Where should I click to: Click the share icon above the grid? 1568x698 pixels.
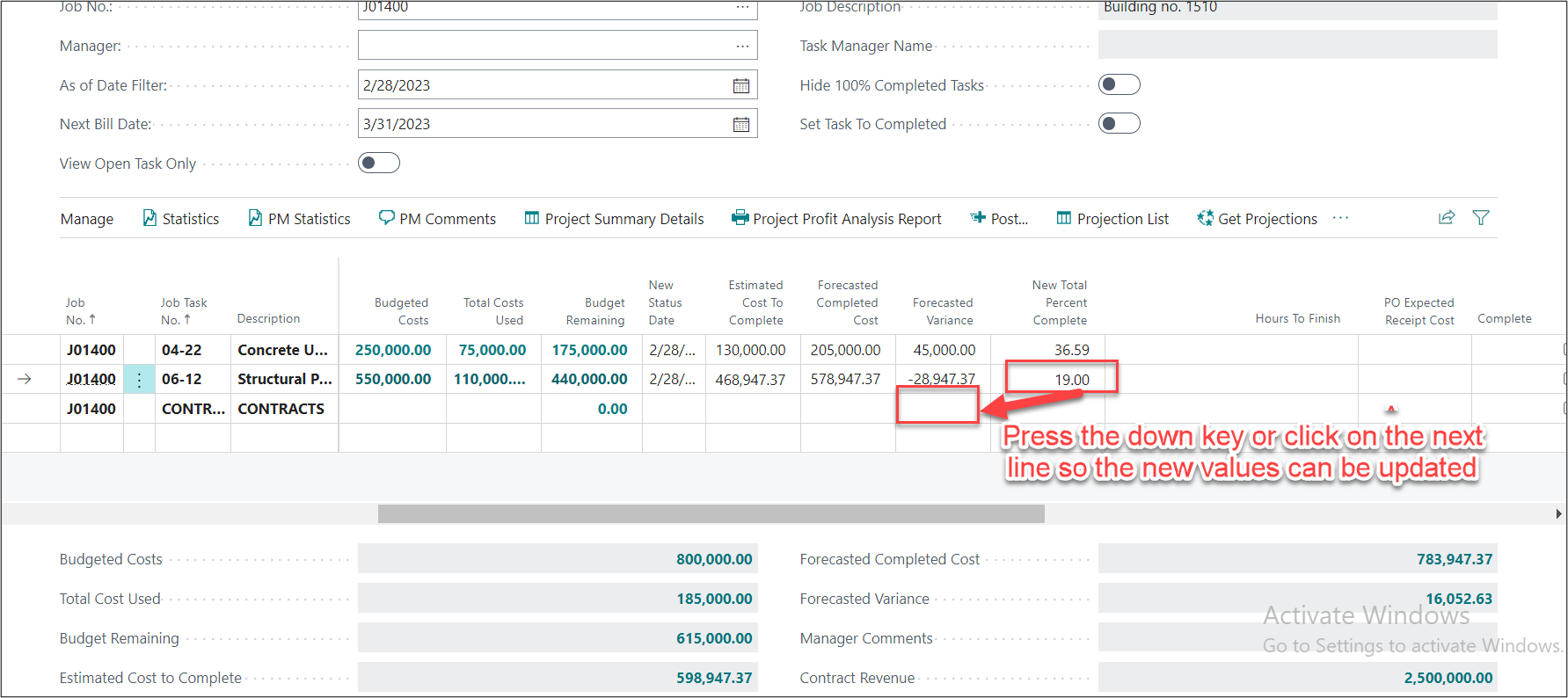tap(1447, 218)
